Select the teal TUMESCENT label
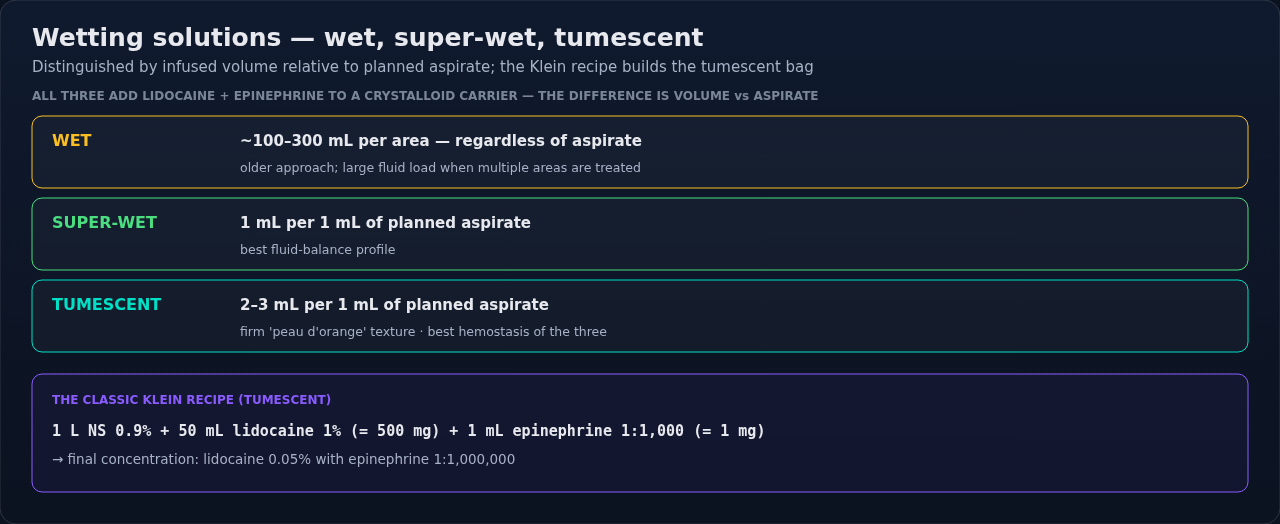This screenshot has height=524, width=1280. point(106,305)
